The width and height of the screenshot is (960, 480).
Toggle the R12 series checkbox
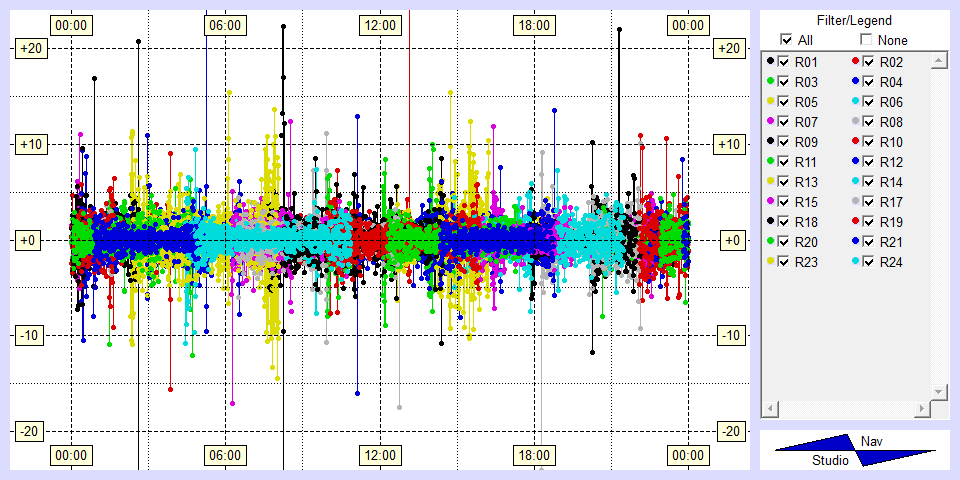tap(869, 162)
